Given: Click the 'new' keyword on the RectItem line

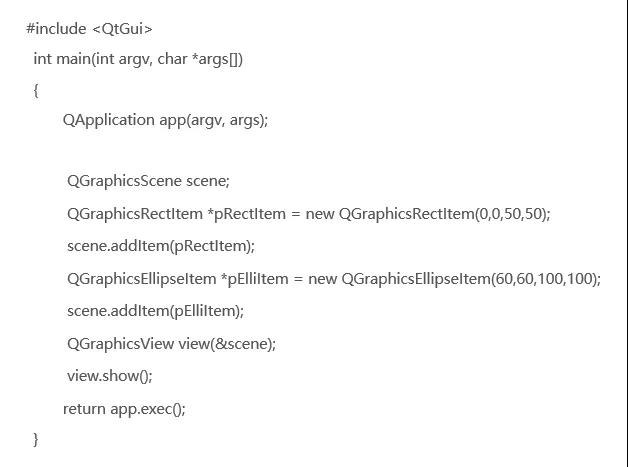Looking at the screenshot, I should point(320,214).
